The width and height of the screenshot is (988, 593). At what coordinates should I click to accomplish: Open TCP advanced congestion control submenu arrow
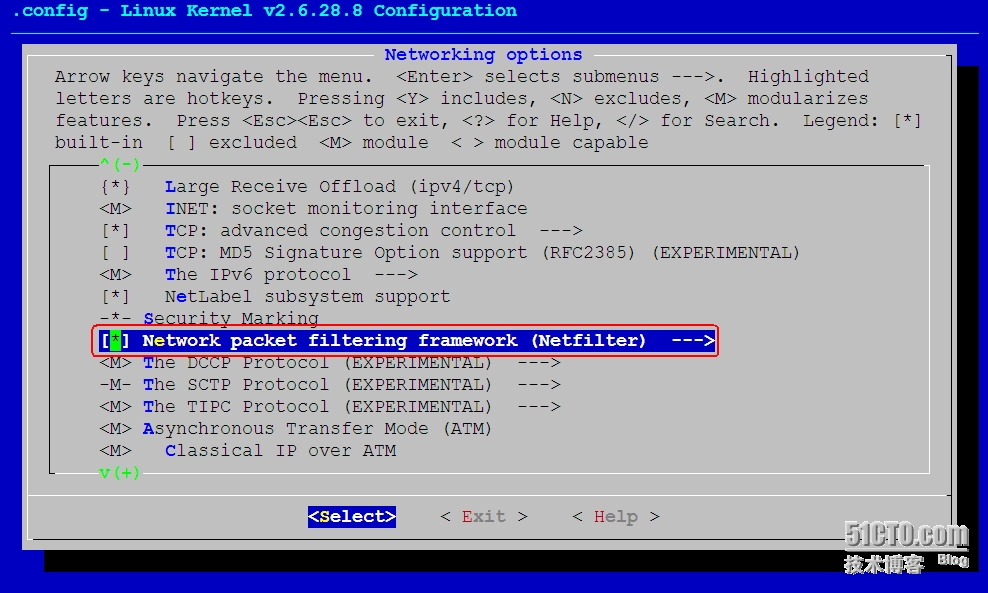tap(561, 231)
